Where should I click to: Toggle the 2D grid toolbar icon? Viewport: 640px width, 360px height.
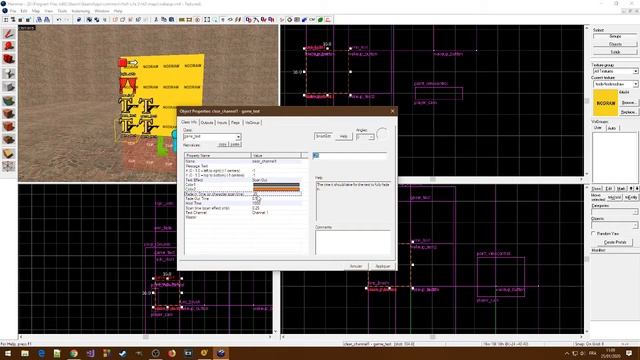[6, 20]
